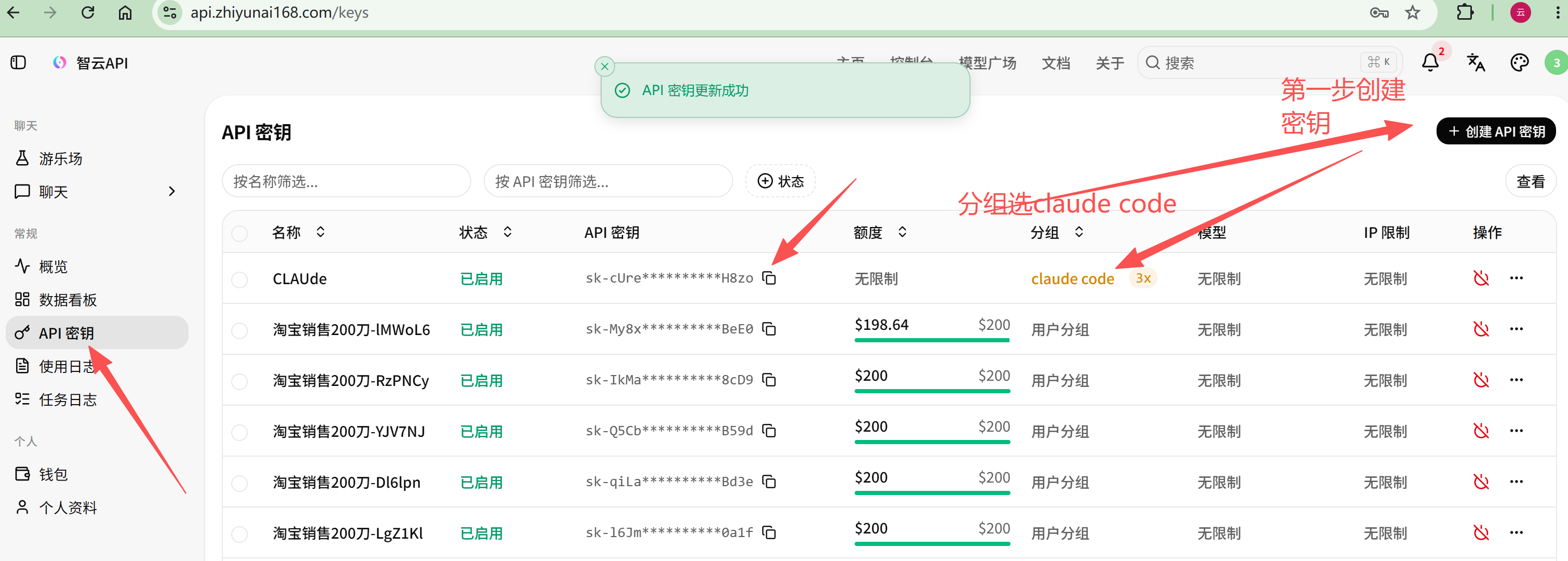The width and height of the screenshot is (1568, 561).
Task: Open 个人资料 in the sidebar
Action: [97, 508]
